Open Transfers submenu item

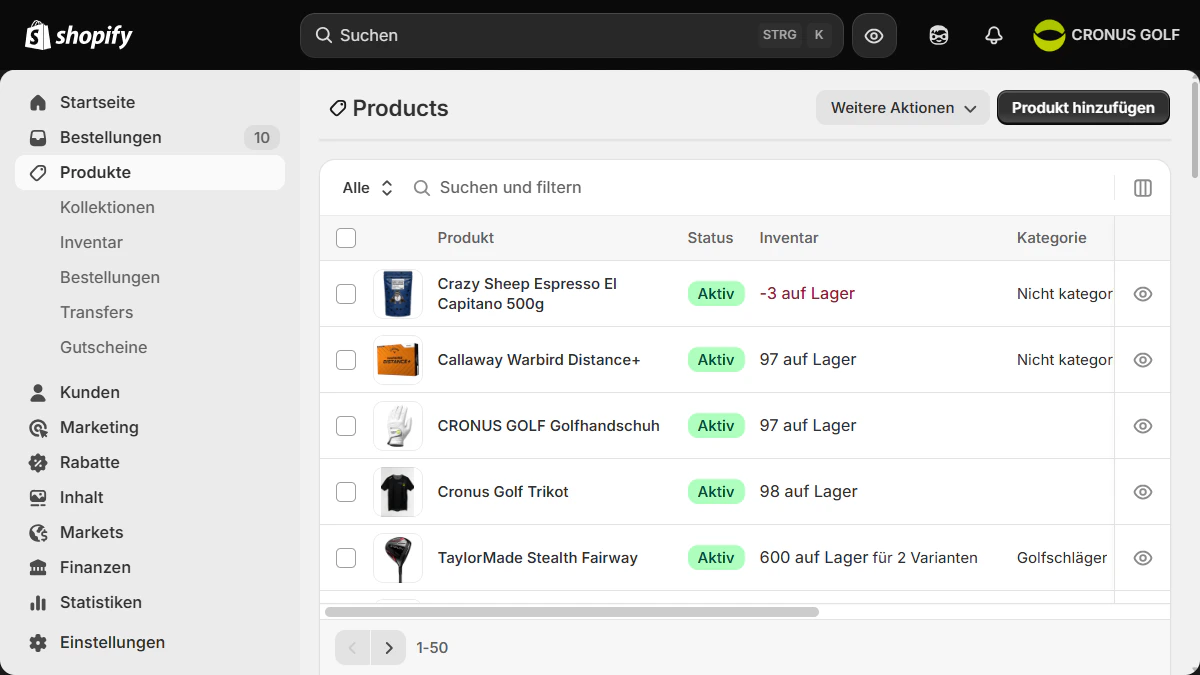pos(96,312)
